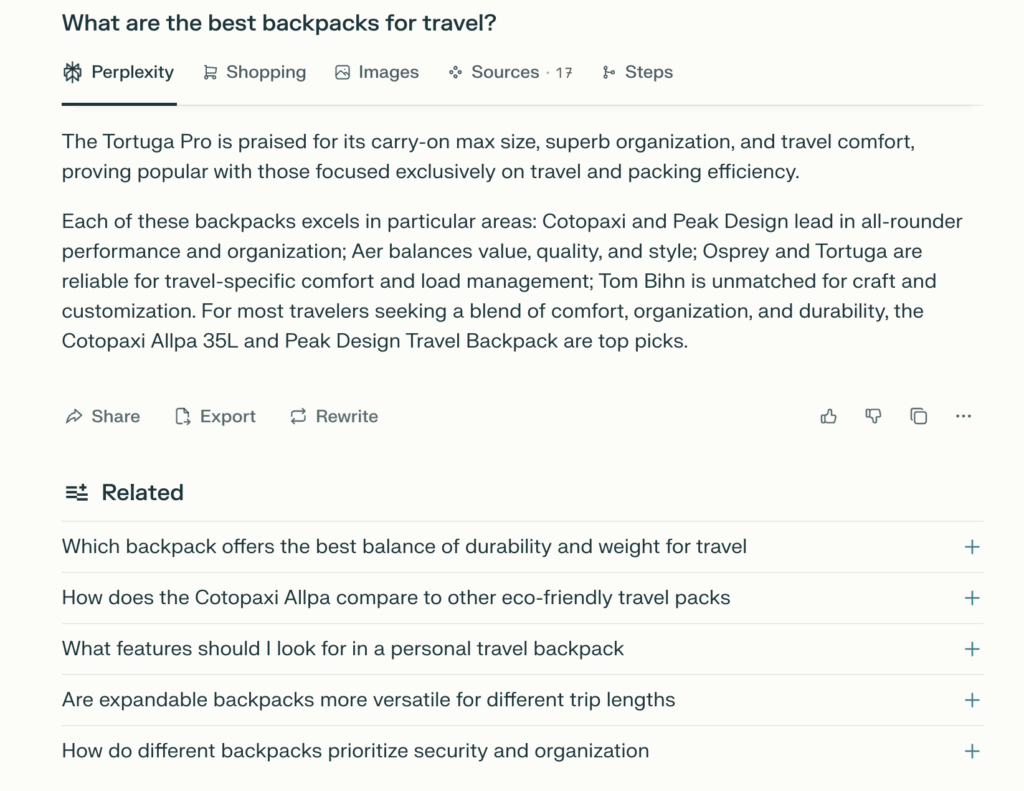Click the Rewrite arrows icon
Screen dimensions: 1024x791
pos(298,416)
